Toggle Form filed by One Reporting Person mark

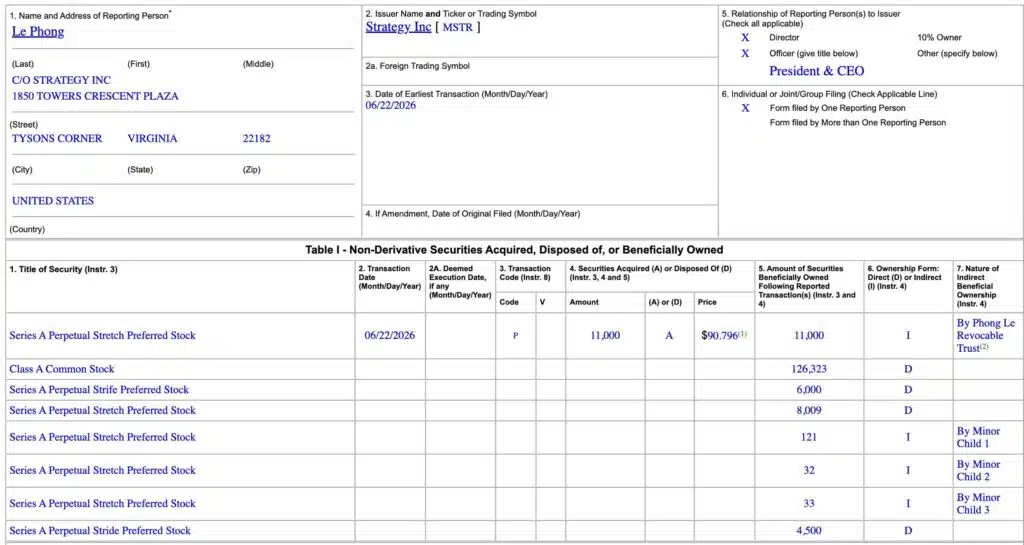click(745, 108)
